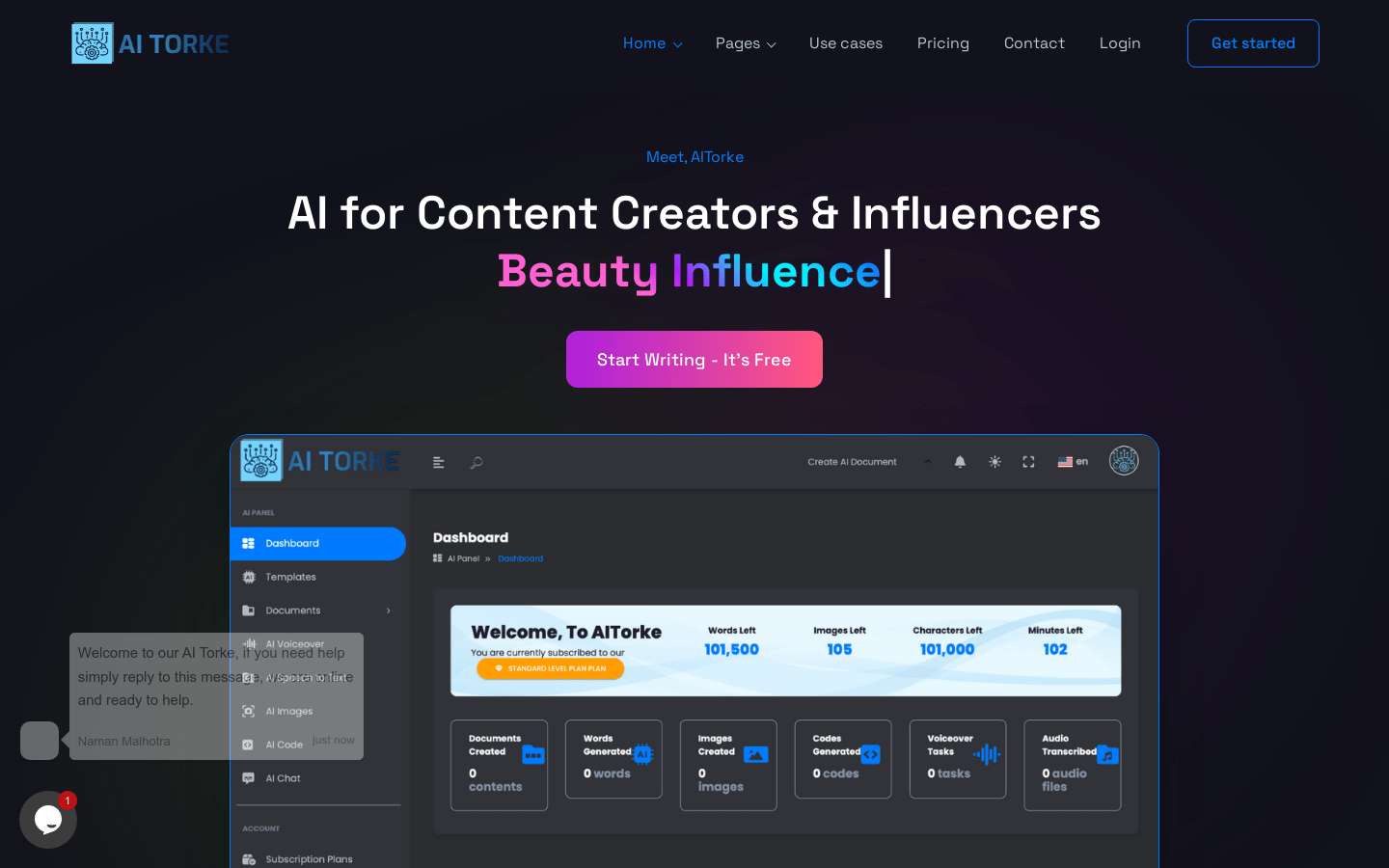Click the Images Created picture icon
The width and height of the screenshot is (1389, 868).
756,755
